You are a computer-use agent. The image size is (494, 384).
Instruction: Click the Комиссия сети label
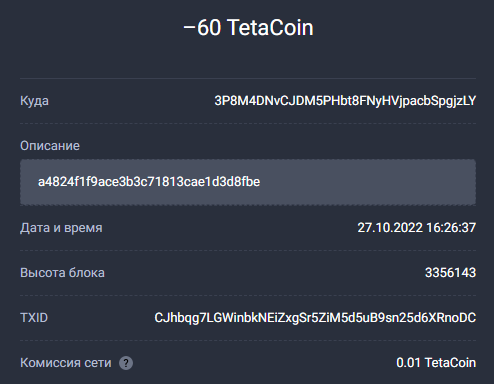(66, 363)
